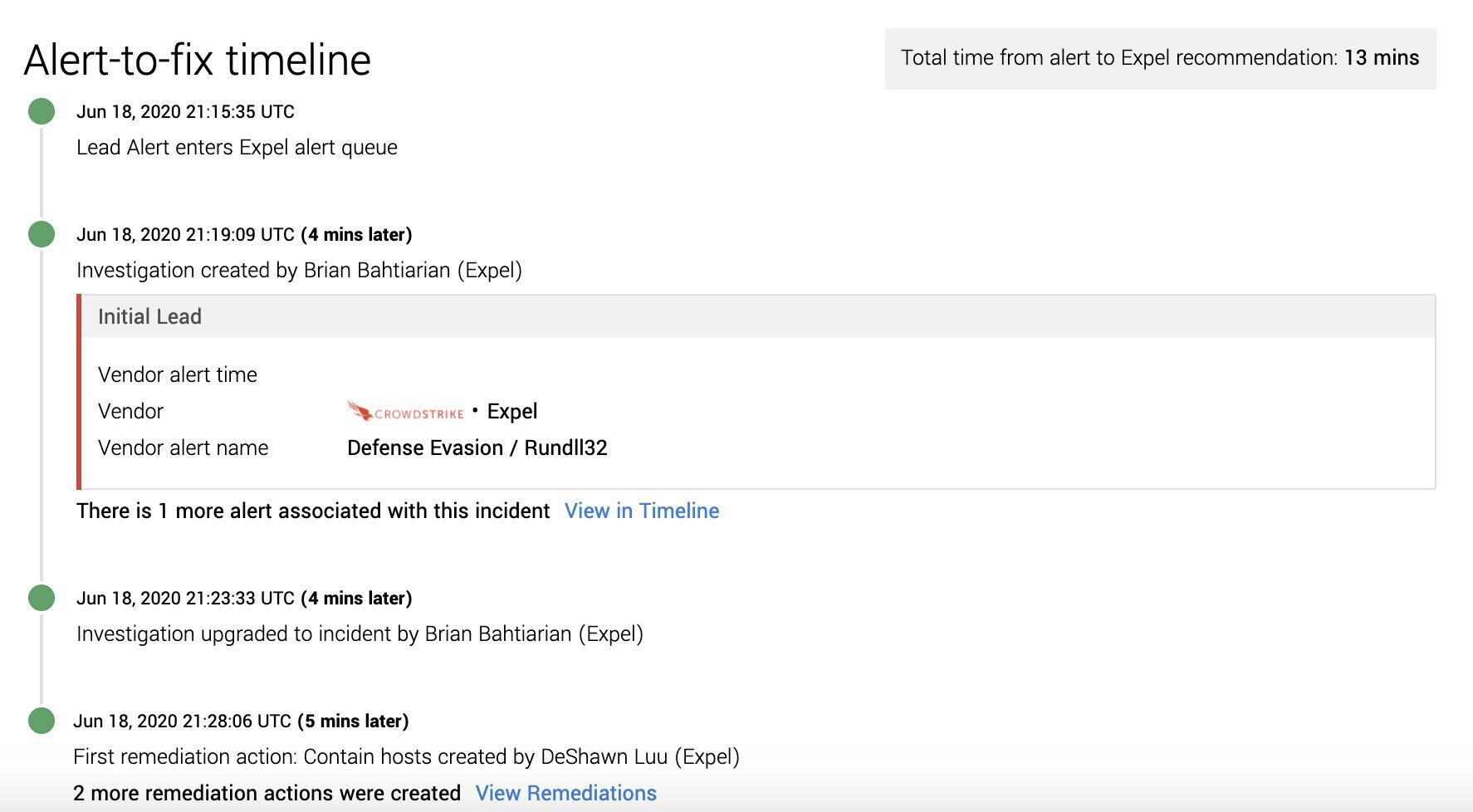The height and width of the screenshot is (812, 1473).
Task: Click the 'Jun 18, 2020 21:23:33 UTC' timestamp
Action: tap(185, 598)
